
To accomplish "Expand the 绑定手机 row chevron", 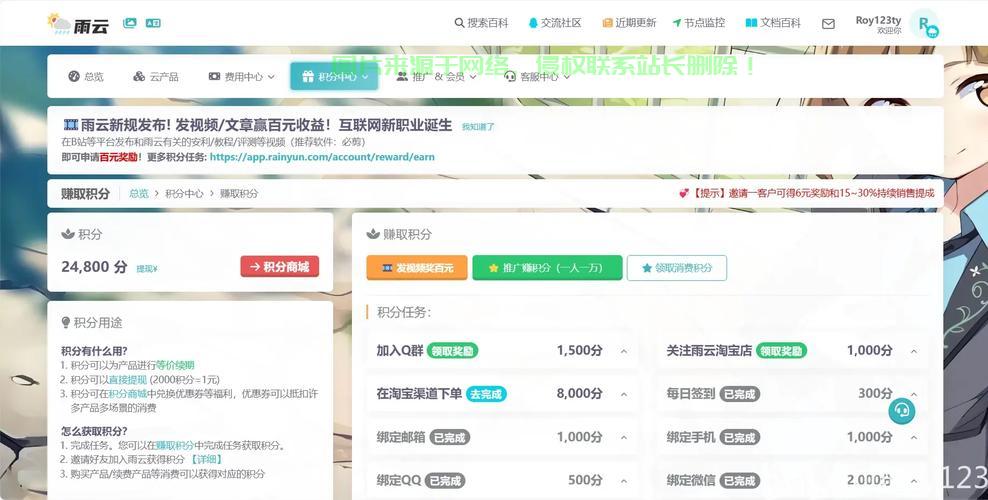I will [x=914, y=438].
